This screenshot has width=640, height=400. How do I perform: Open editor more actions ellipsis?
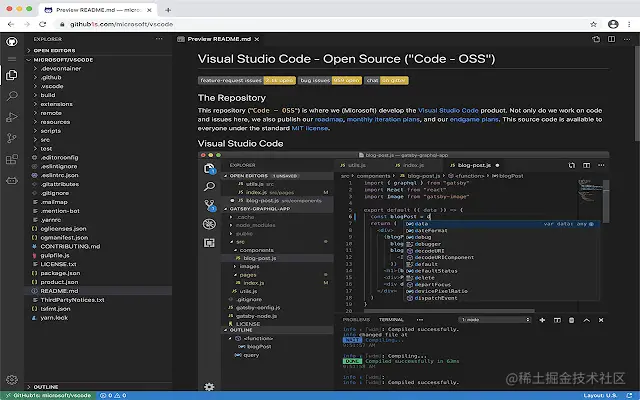[627, 39]
